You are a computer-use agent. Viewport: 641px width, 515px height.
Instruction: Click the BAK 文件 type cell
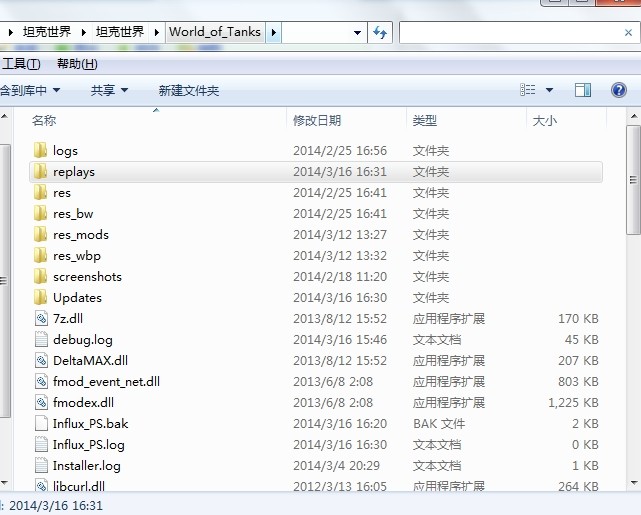point(439,424)
